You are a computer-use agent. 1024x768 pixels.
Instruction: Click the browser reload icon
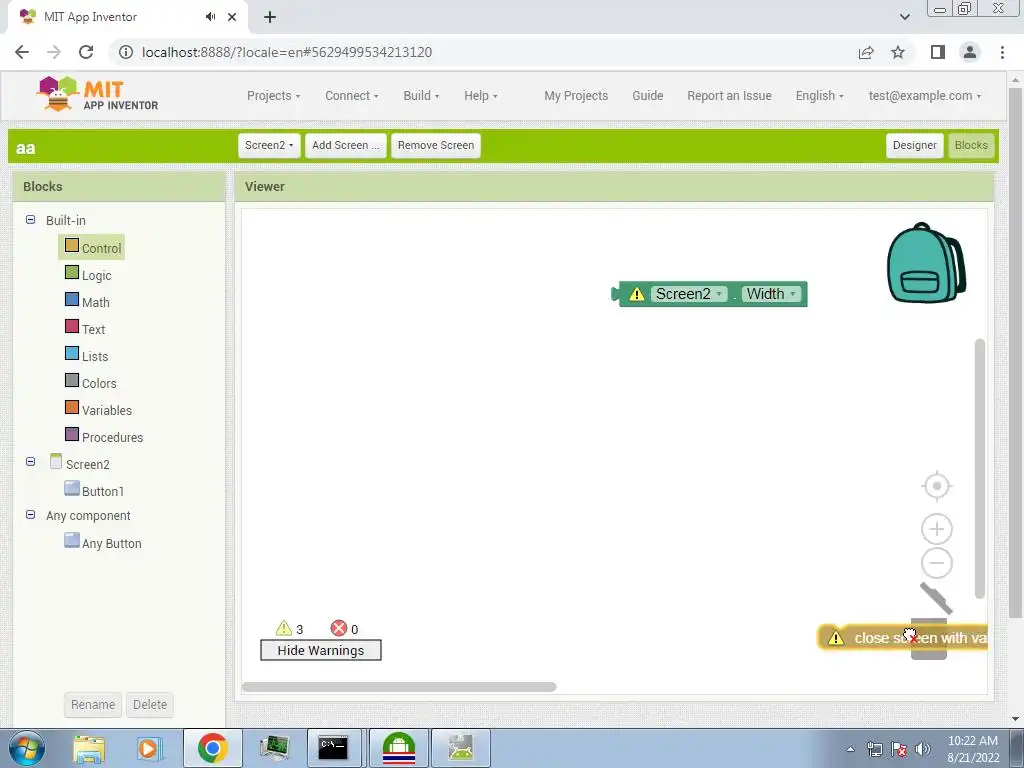(x=86, y=52)
